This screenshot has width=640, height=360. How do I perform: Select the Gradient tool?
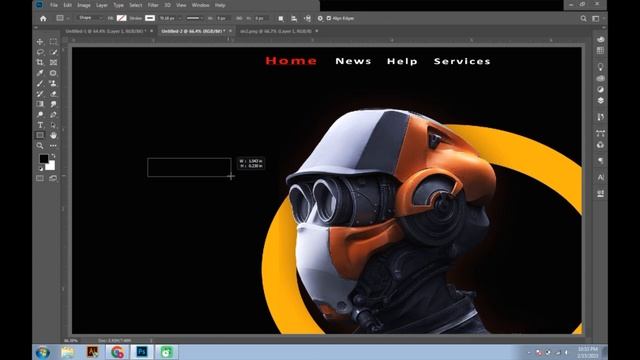[40, 104]
